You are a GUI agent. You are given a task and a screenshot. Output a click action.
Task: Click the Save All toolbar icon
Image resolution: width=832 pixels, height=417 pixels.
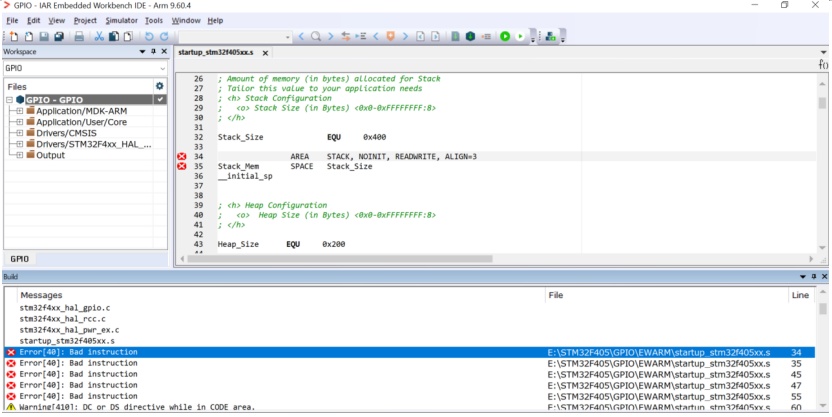click(x=59, y=37)
